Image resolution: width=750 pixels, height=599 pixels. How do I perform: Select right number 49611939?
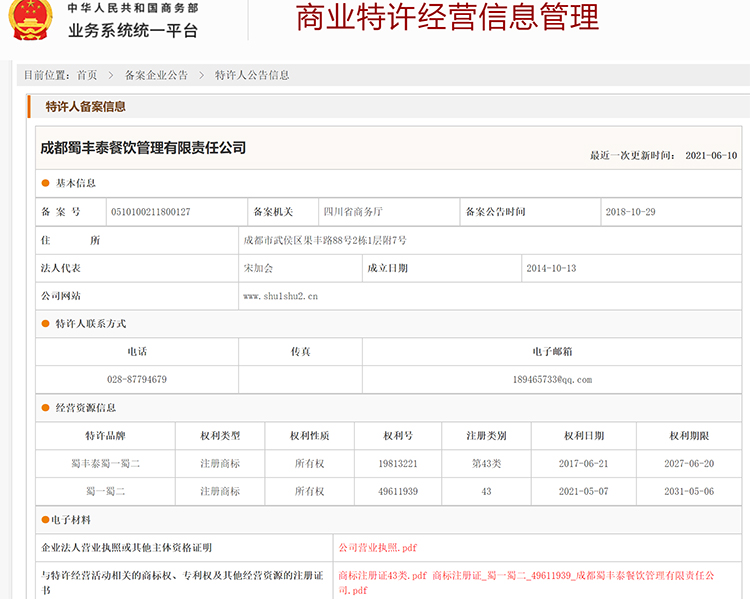pyautogui.click(x=398, y=491)
